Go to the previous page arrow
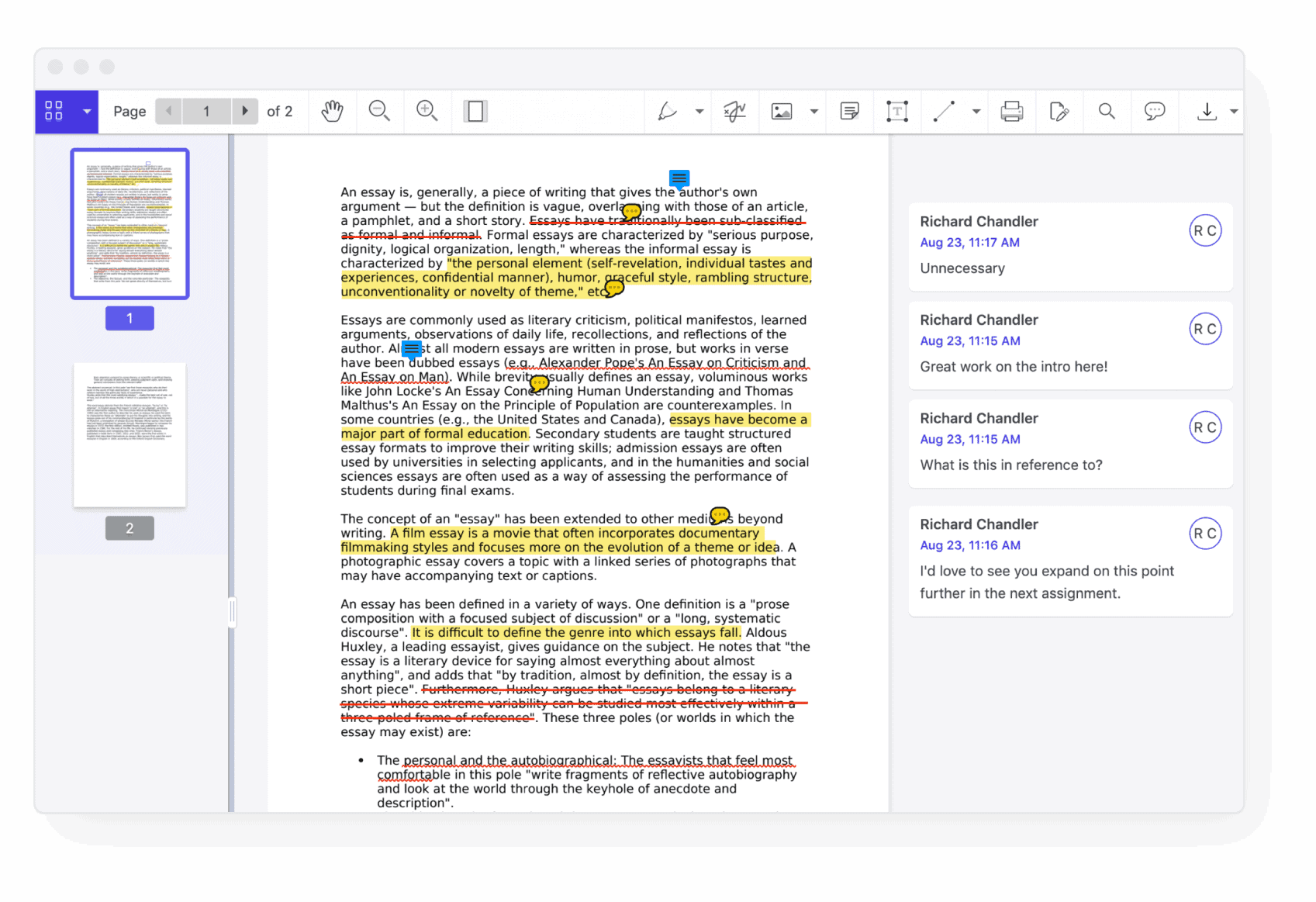Screen dimensions: 1316x902 click(x=168, y=111)
